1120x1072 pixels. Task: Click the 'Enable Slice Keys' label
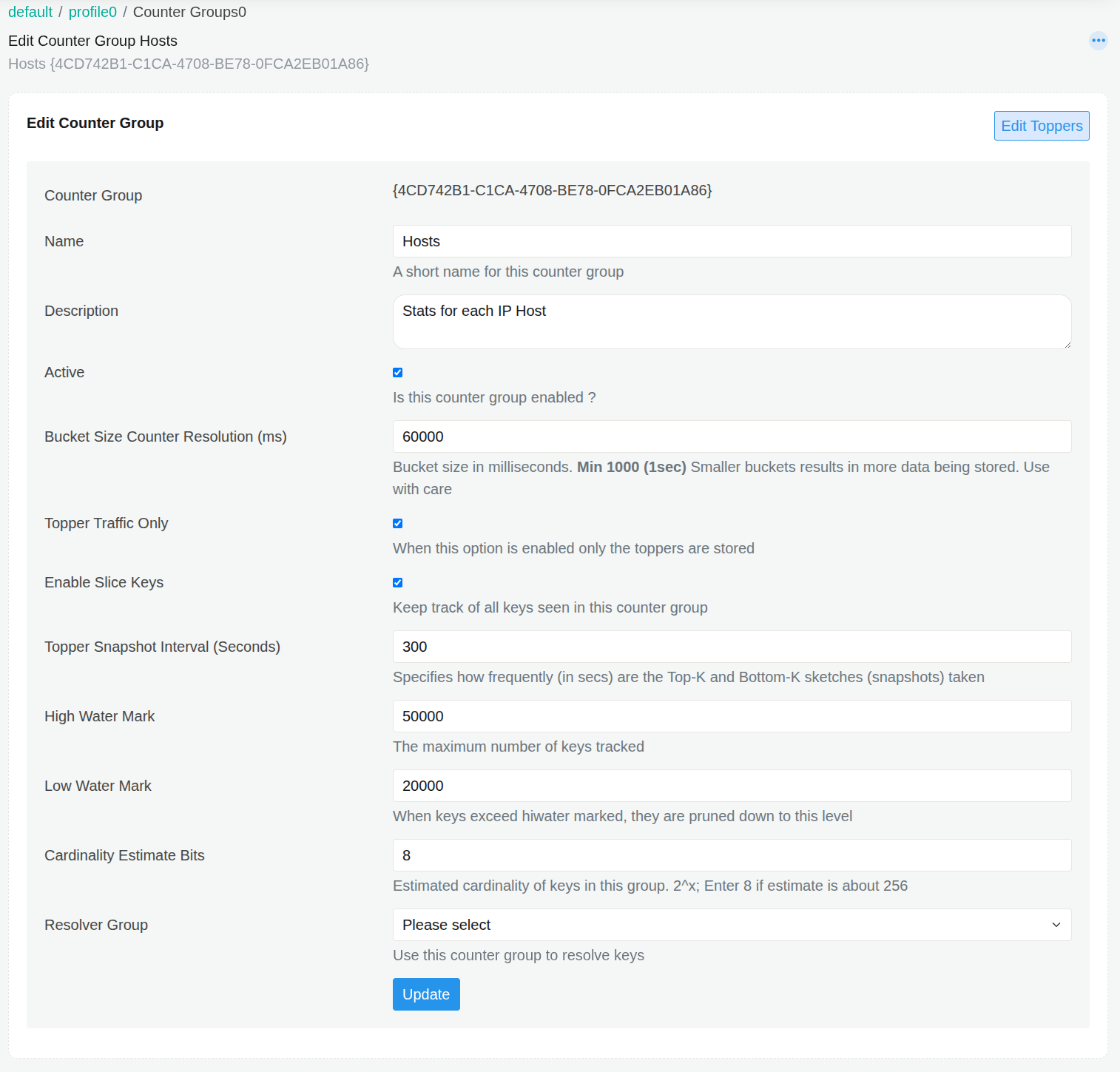(104, 582)
